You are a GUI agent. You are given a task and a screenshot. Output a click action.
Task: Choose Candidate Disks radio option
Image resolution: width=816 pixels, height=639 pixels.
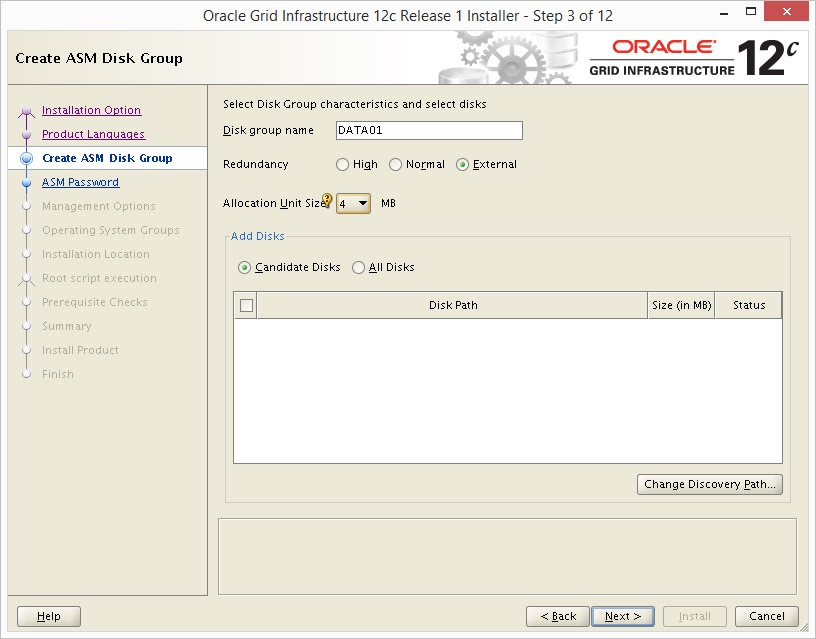244,267
